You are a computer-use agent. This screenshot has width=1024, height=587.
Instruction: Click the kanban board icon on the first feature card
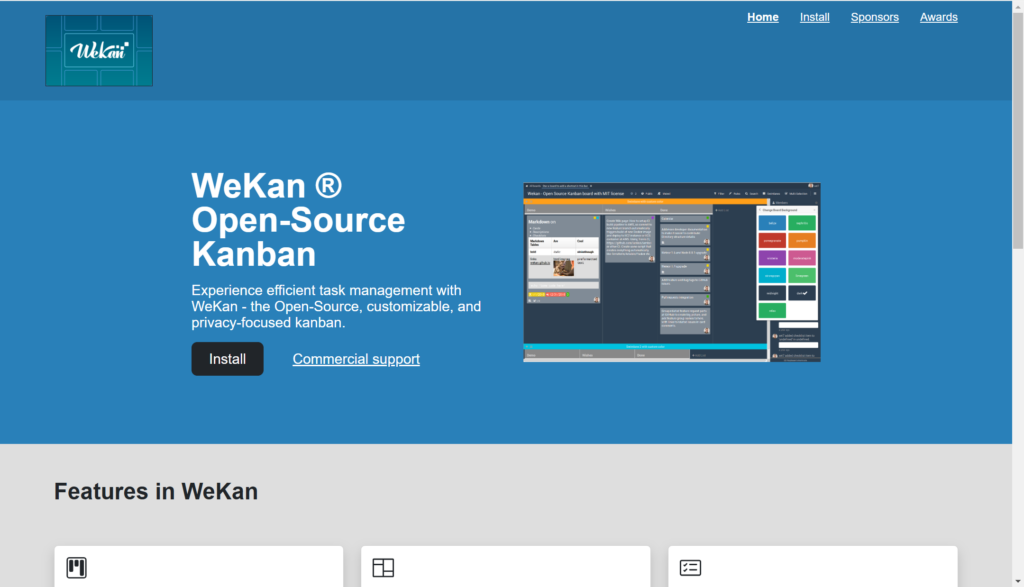[x=76, y=568]
